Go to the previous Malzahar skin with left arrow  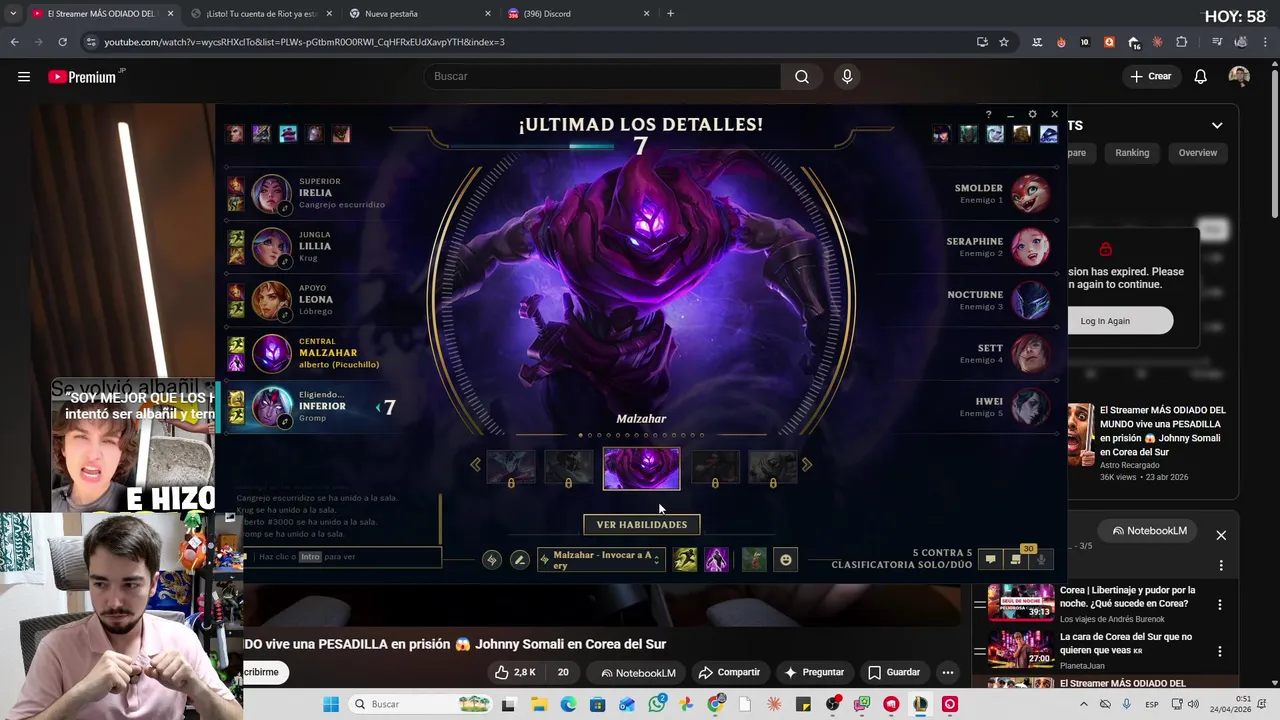[475, 464]
